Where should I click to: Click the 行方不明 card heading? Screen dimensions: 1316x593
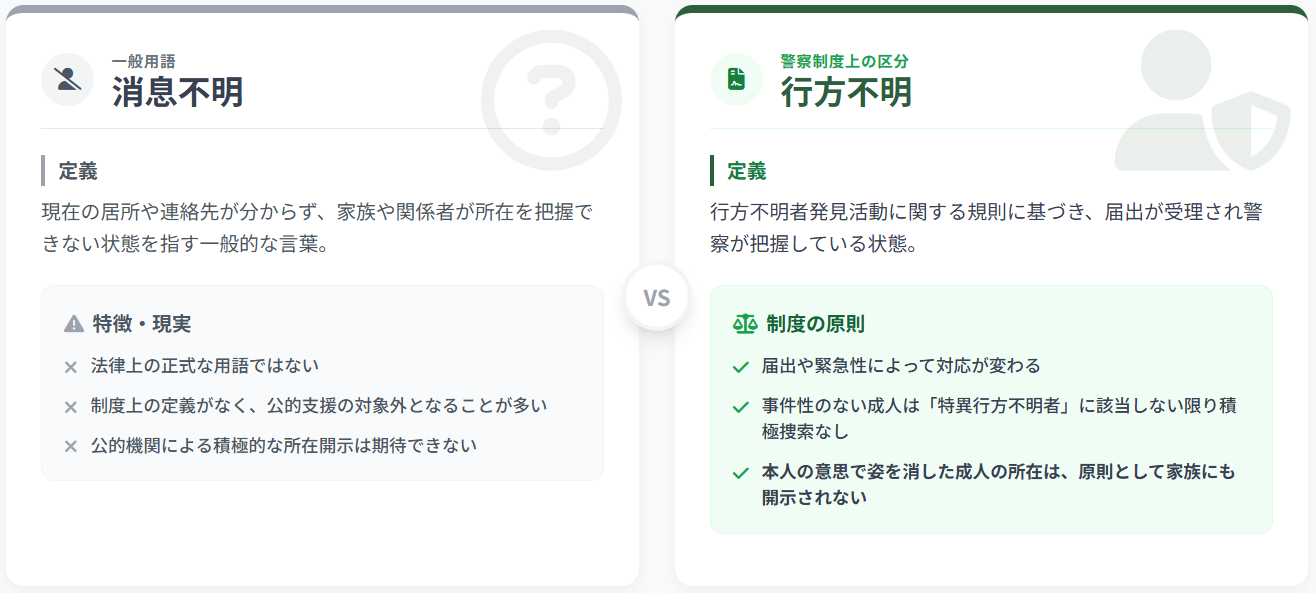[846, 92]
